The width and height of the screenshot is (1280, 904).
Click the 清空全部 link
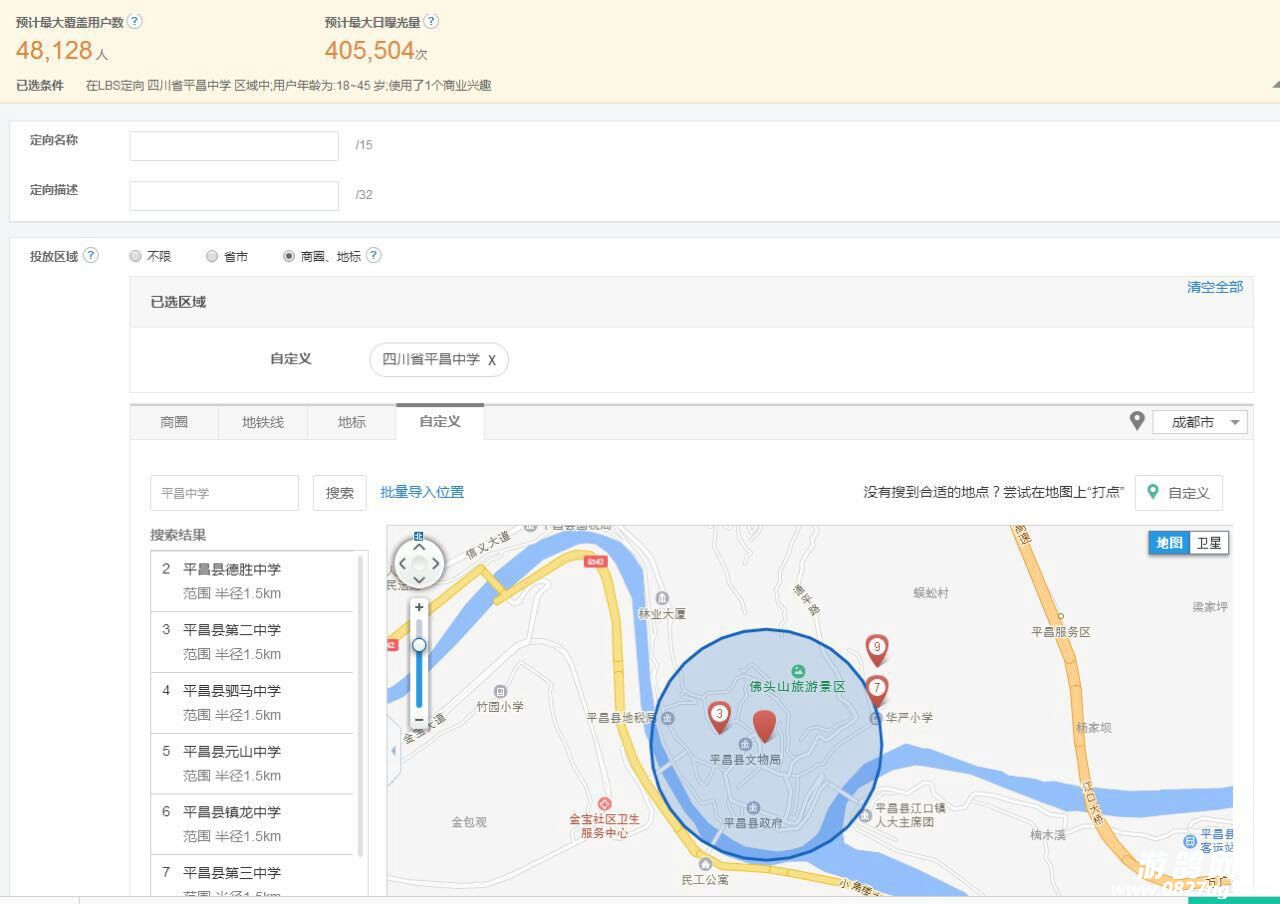(x=1215, y=287)
